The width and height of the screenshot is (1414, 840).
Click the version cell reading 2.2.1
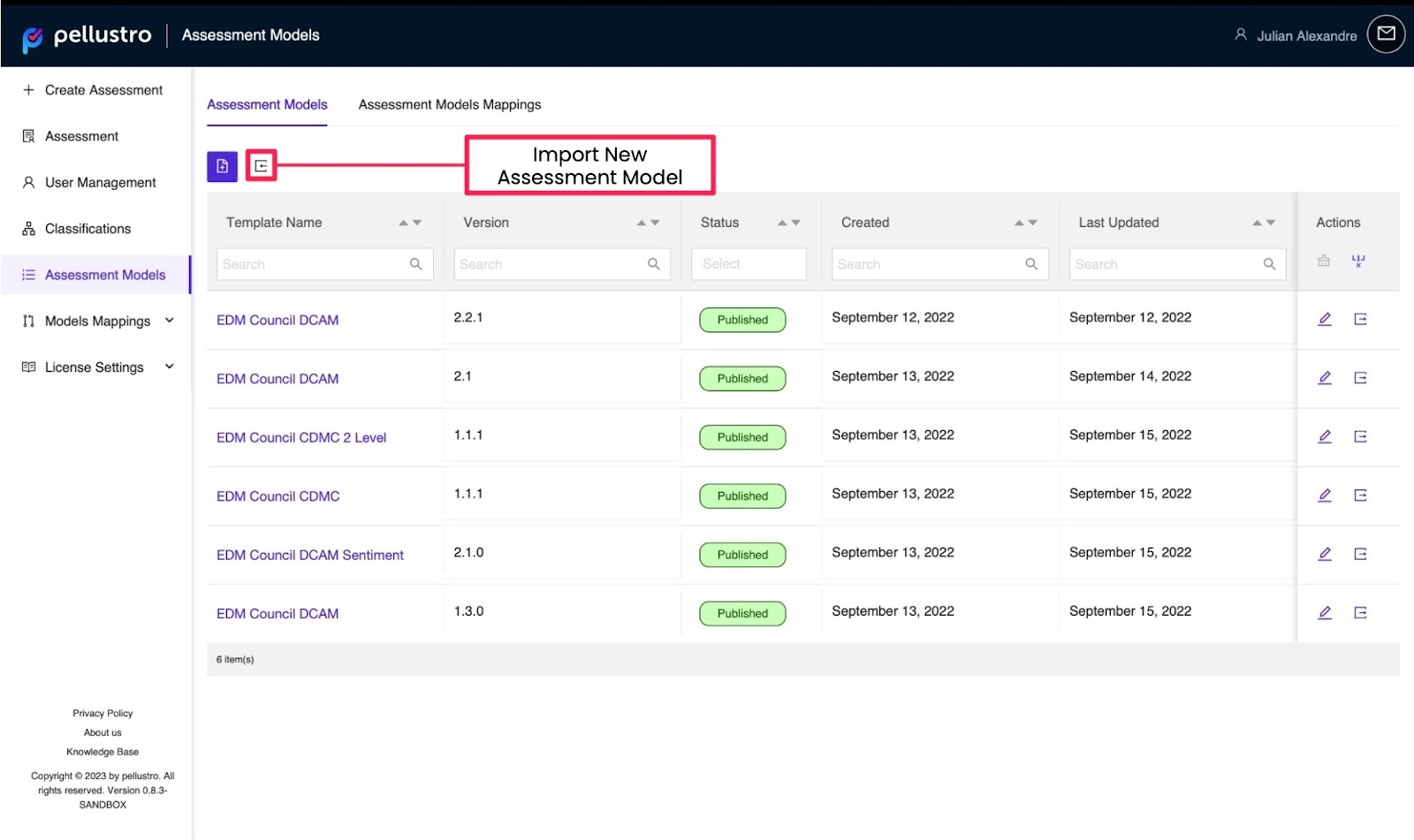click(468, 317)
